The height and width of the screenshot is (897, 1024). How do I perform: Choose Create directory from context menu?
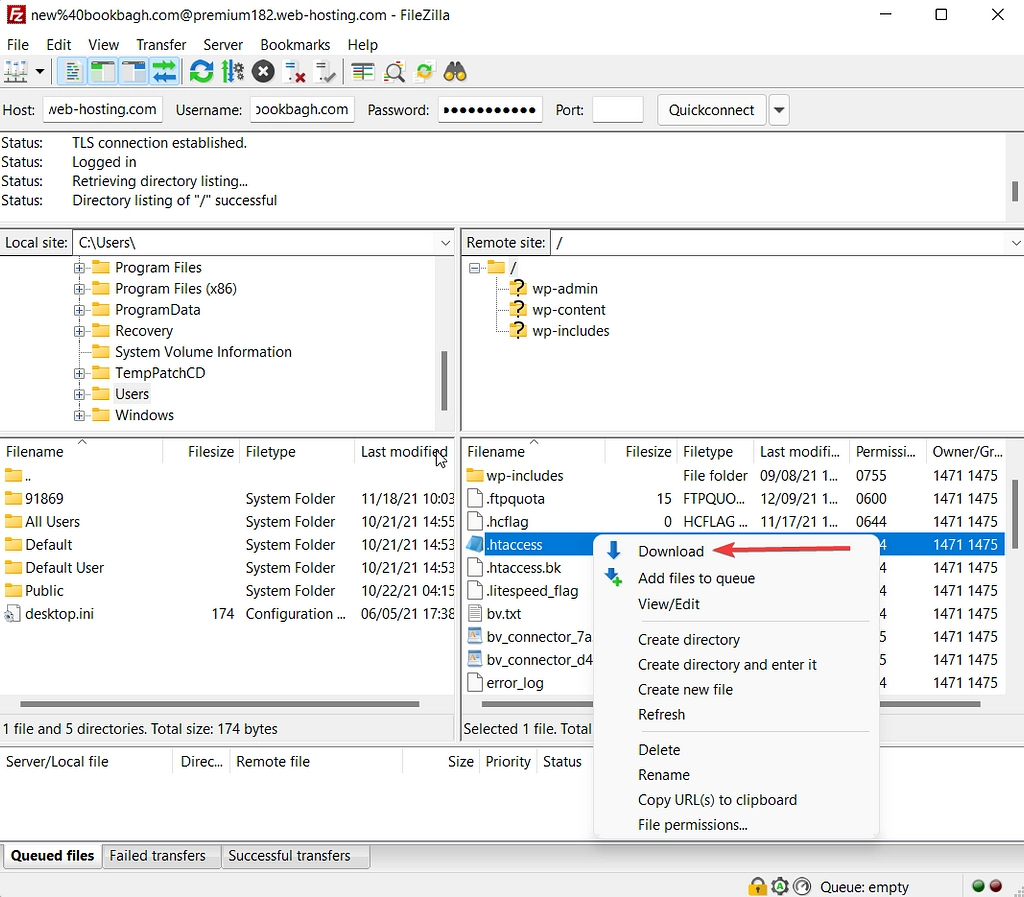pos(689,640)
